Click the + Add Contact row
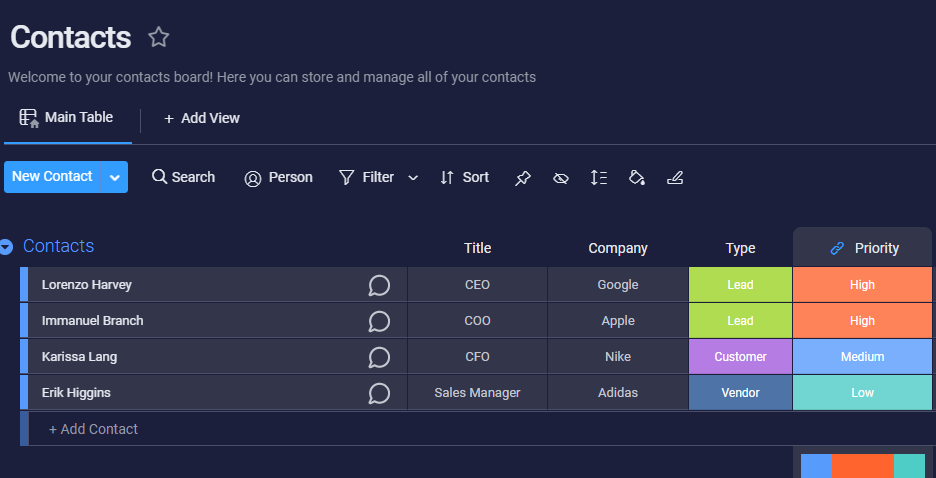Image resolution: width=936 pixels, height=478 pixels. coord(478,428)
